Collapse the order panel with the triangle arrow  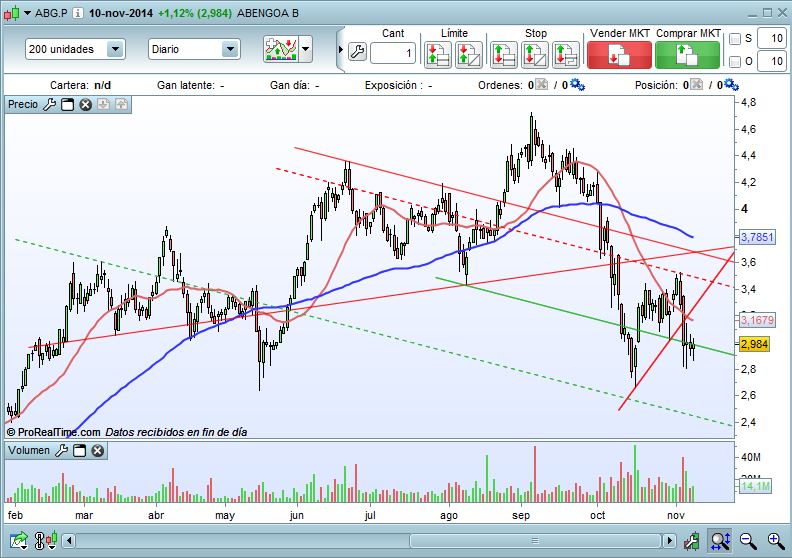pos(340,49)
